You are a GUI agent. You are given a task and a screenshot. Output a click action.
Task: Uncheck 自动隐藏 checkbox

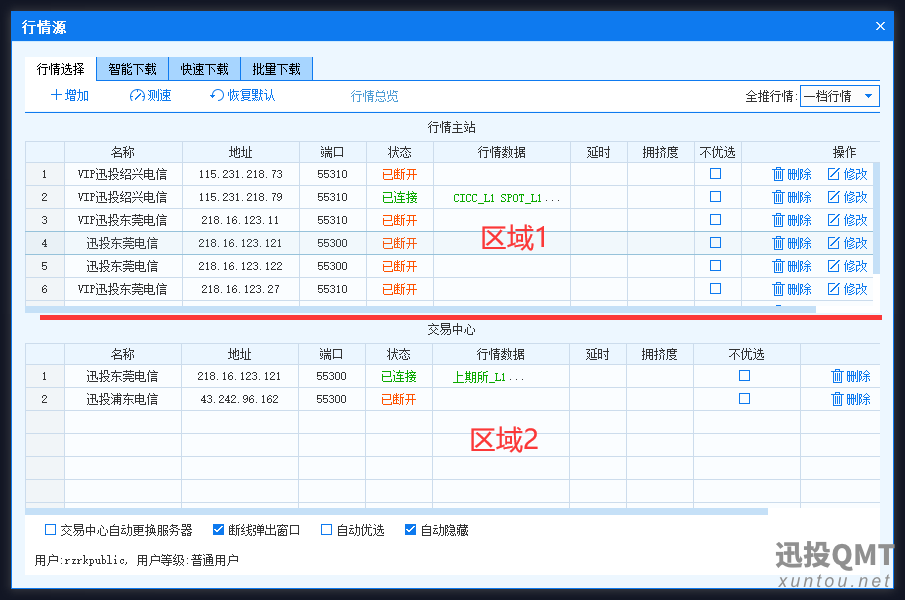coord(410,530)
